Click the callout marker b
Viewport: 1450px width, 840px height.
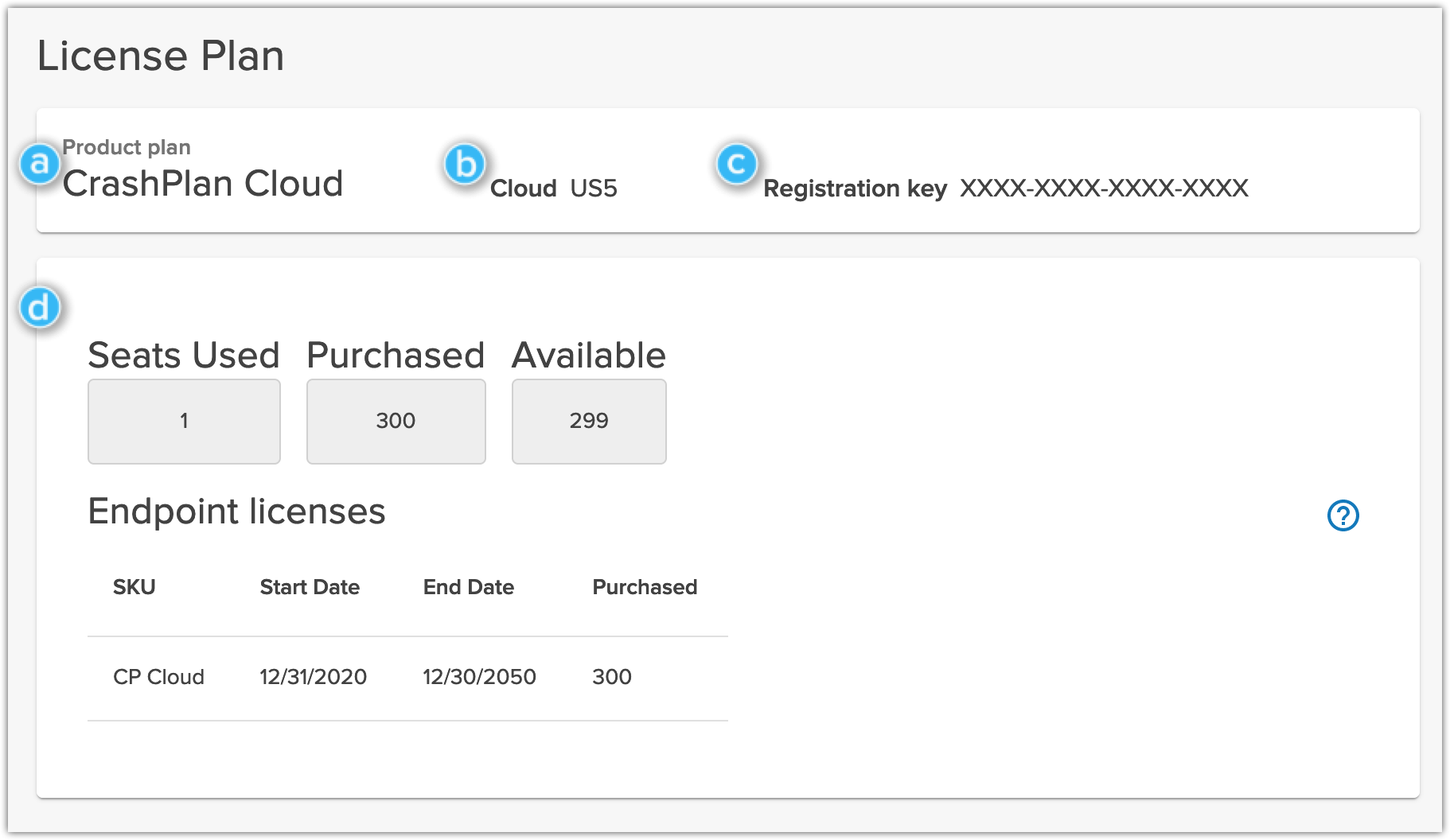(x=466, y=164)
